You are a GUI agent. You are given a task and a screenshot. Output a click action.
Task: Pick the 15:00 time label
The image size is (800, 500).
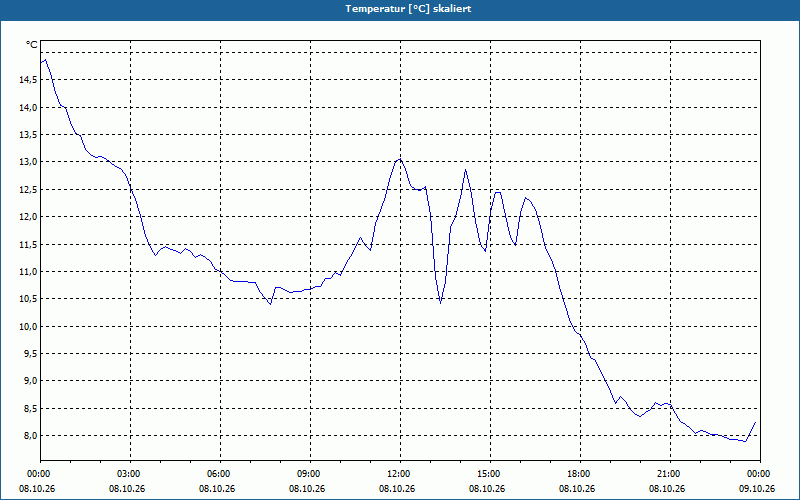point(490,474)
